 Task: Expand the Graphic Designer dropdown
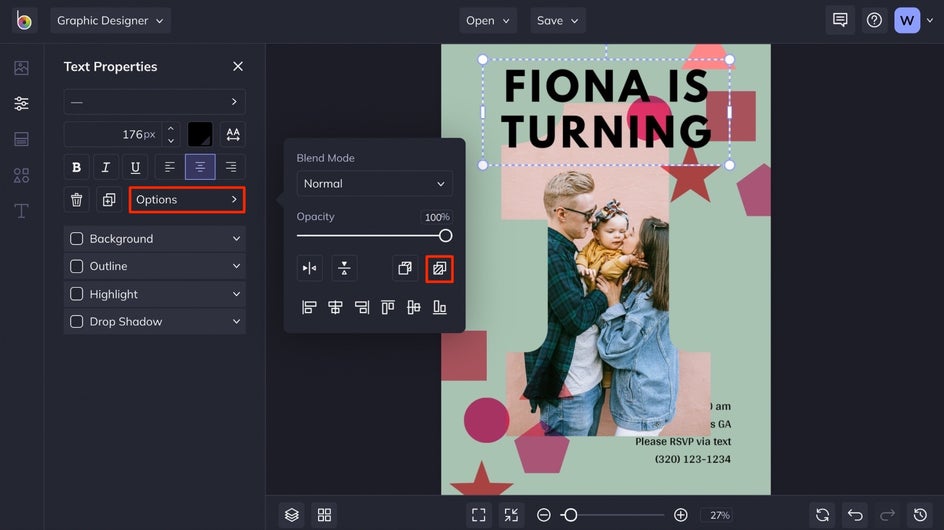(x=110, y=20)
